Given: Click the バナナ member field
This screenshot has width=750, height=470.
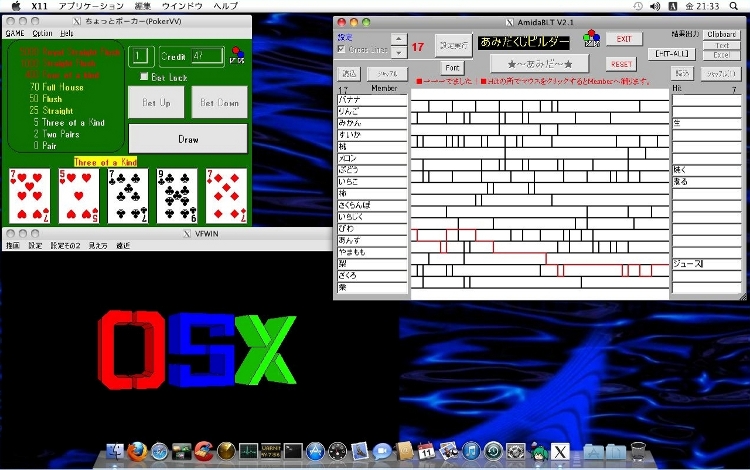Looking at the screenshot, I should (372, 100).
